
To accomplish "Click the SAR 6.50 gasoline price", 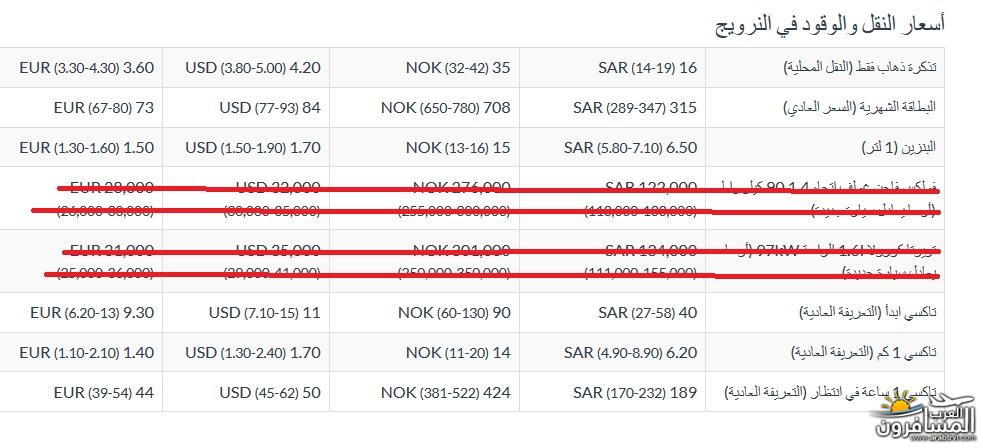I will [x=630, y=148].
